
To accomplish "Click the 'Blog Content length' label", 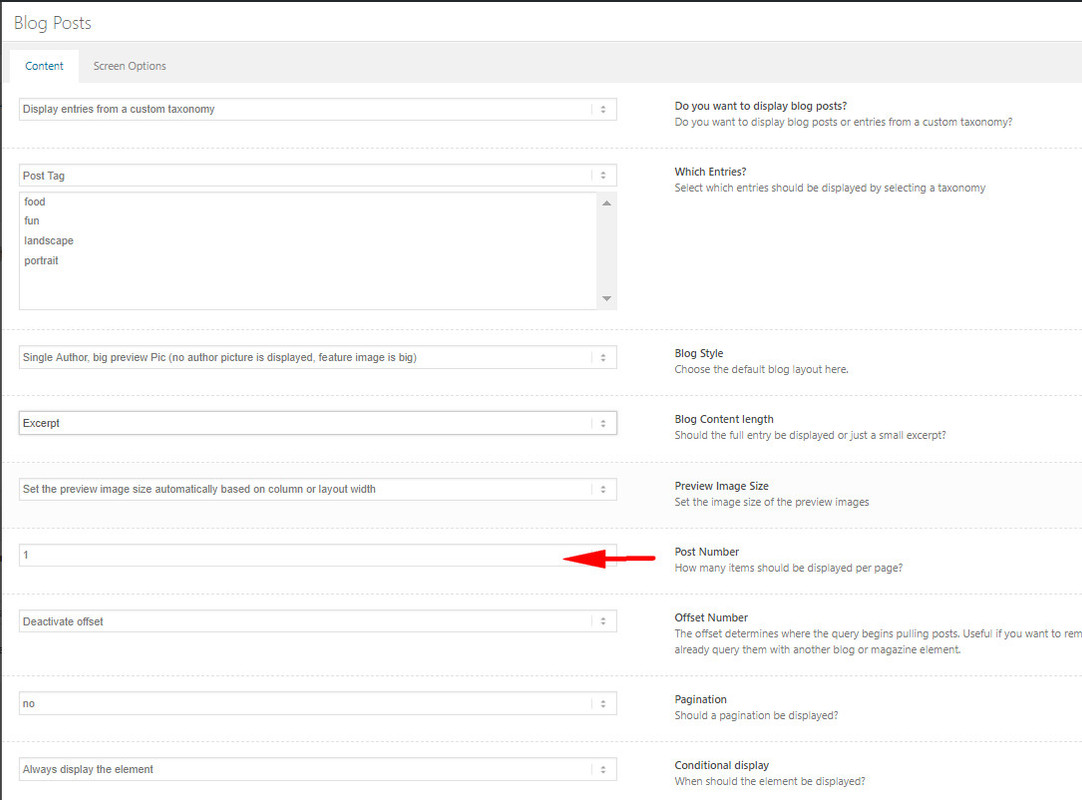I will click(x=724, y=419).
